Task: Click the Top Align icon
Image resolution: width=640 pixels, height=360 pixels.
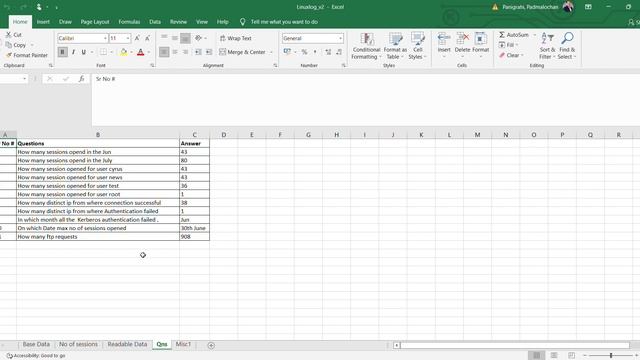Action: [164, 38]
